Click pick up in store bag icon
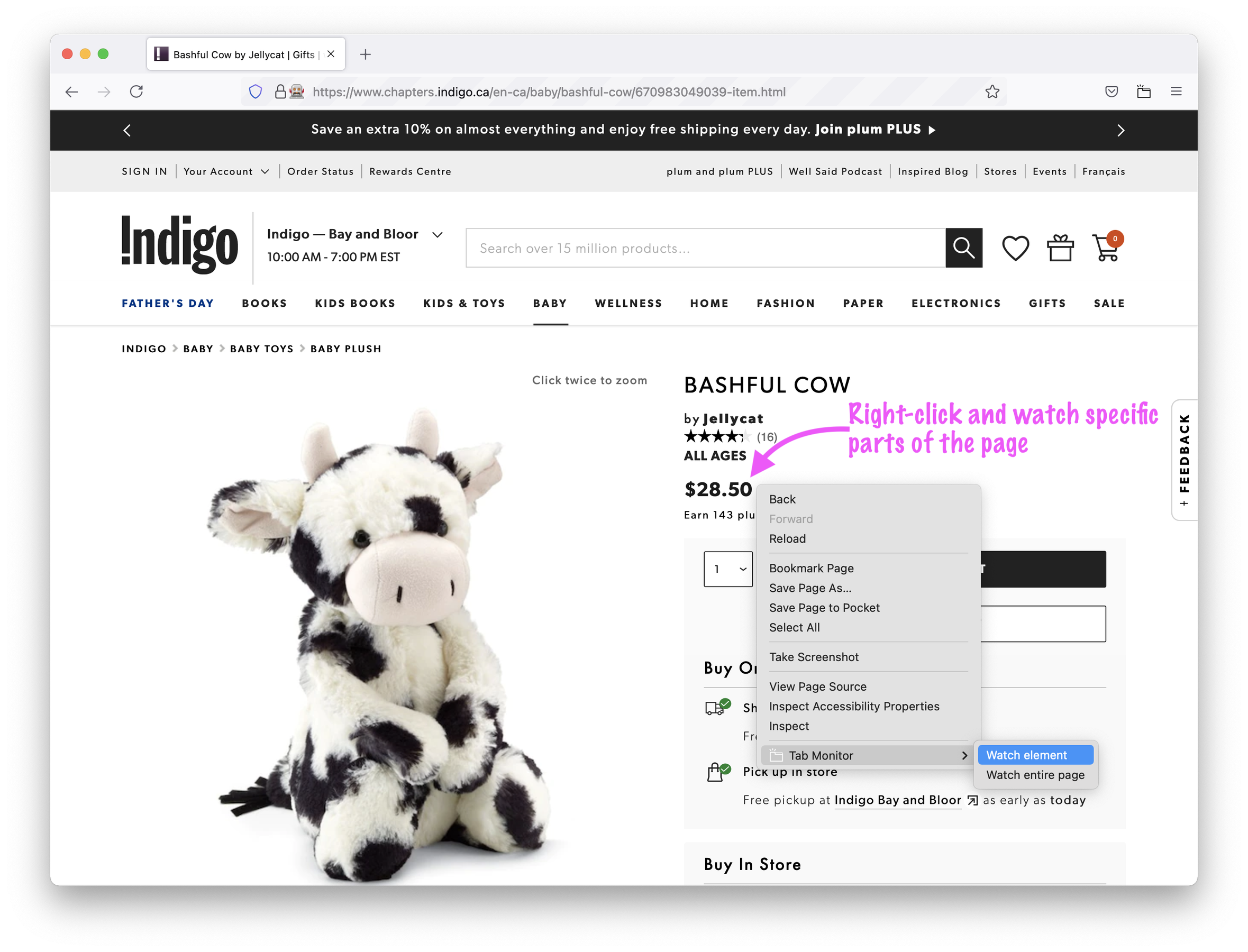 718,772
